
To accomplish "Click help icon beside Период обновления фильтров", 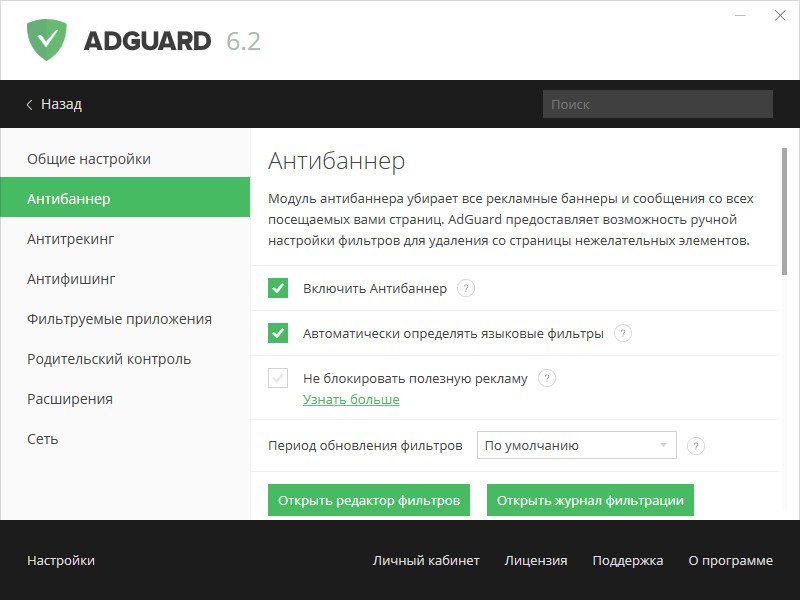I will point(696,445).
